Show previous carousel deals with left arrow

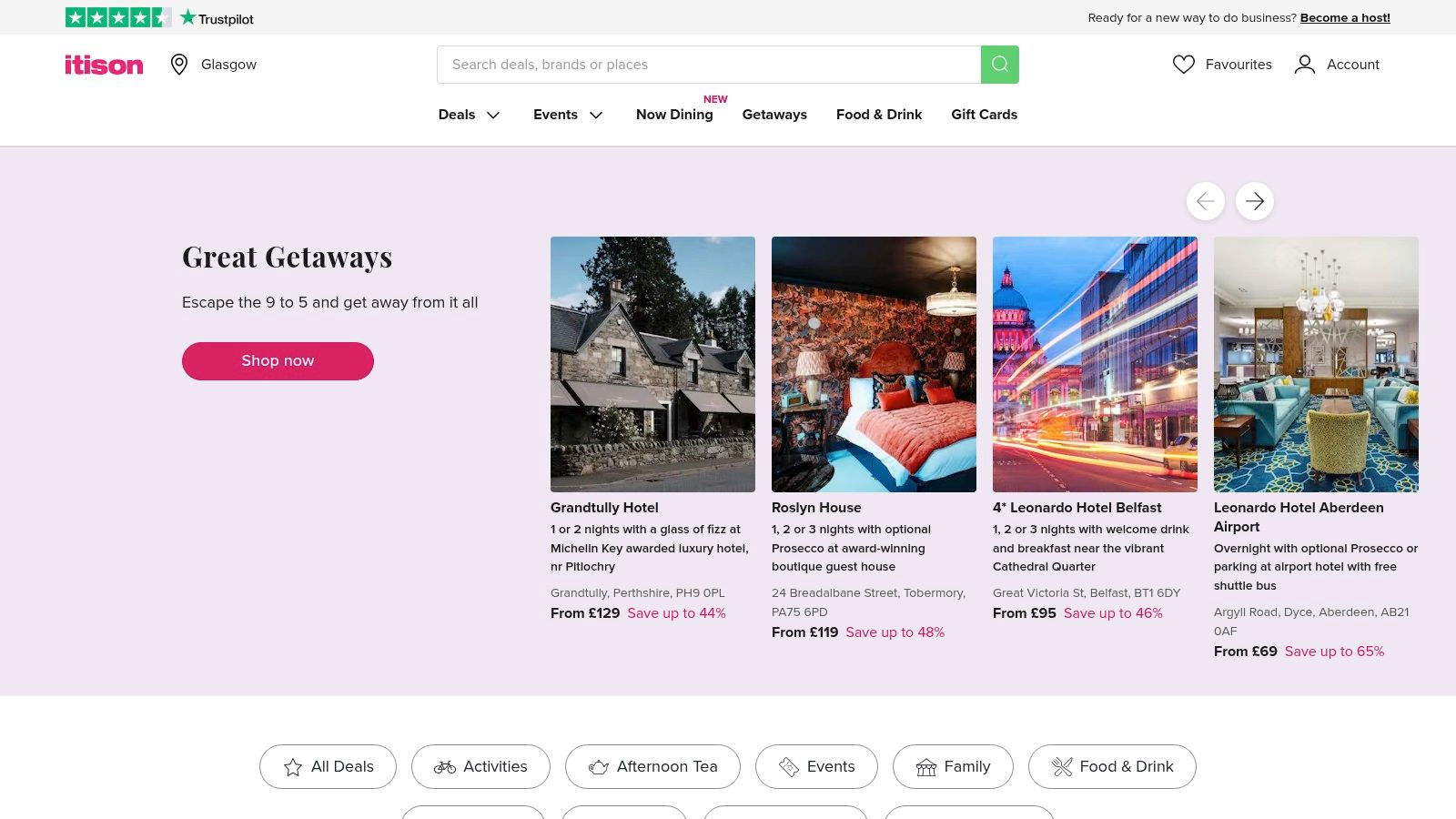[x=1206, y=201]
